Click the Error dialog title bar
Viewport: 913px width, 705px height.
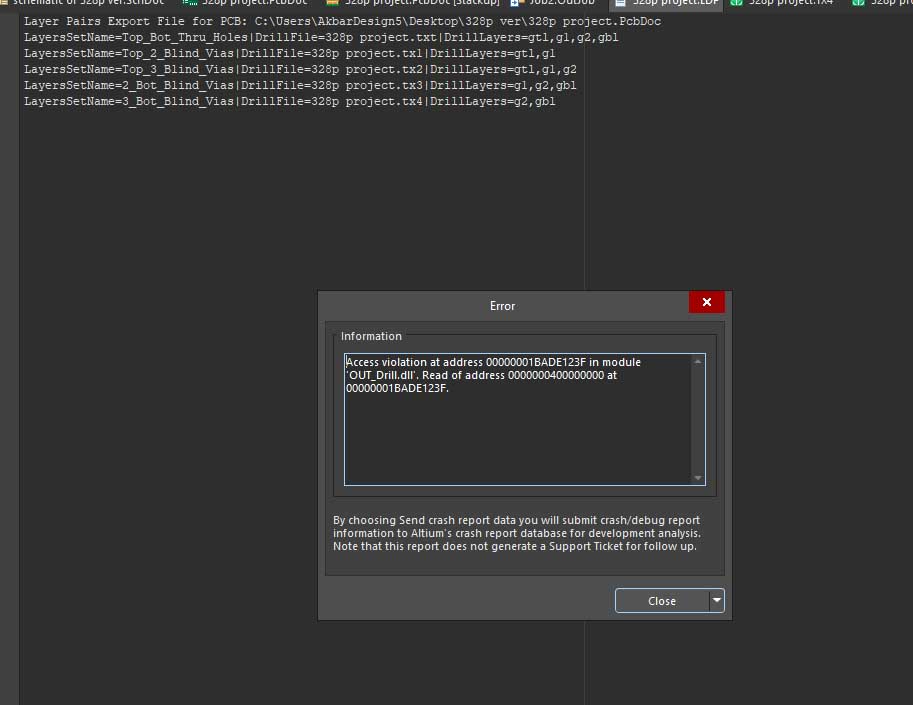pos(502,305)
